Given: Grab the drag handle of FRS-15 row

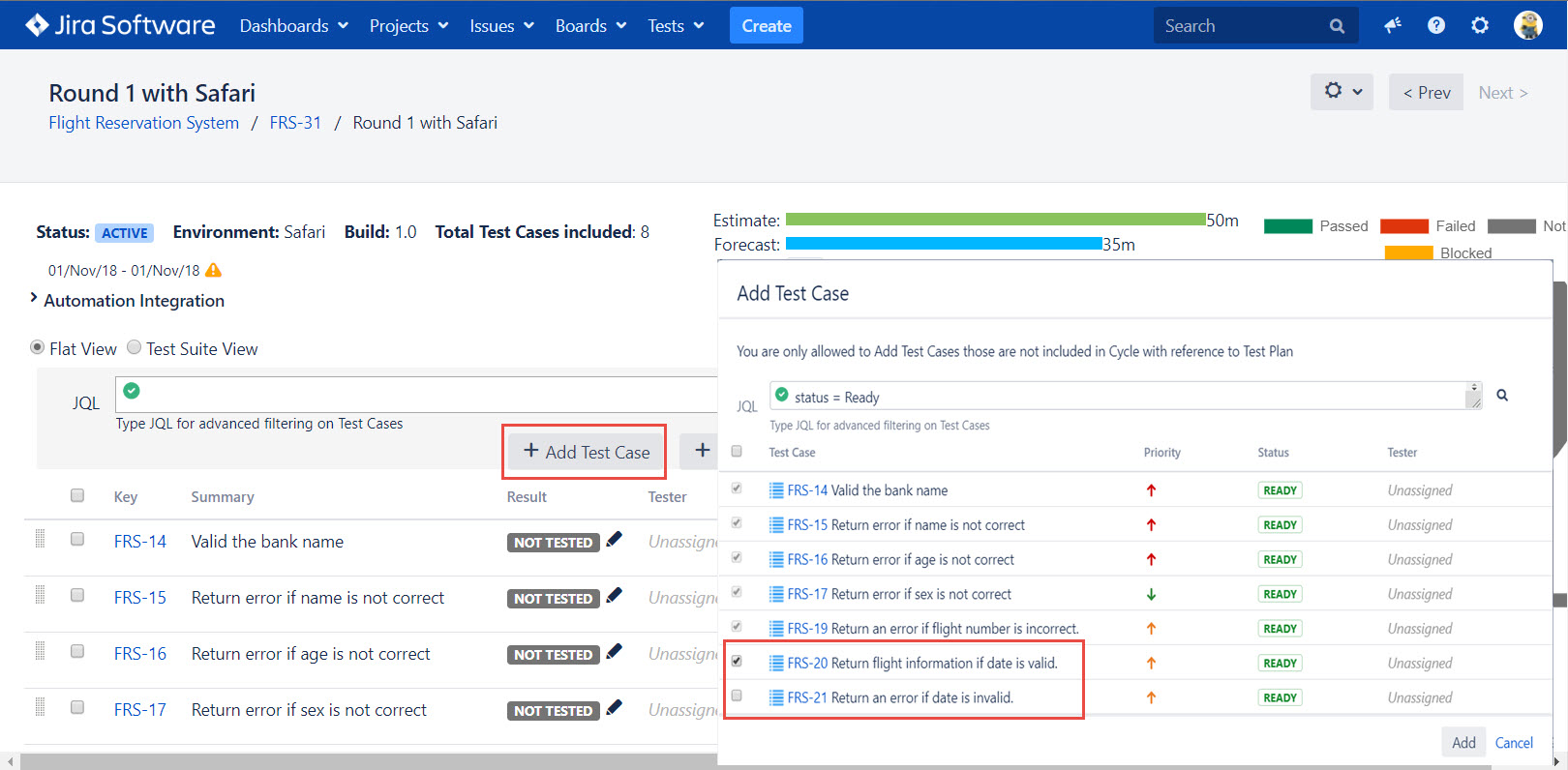Looking at the screenshot, I should click(40, 595).
